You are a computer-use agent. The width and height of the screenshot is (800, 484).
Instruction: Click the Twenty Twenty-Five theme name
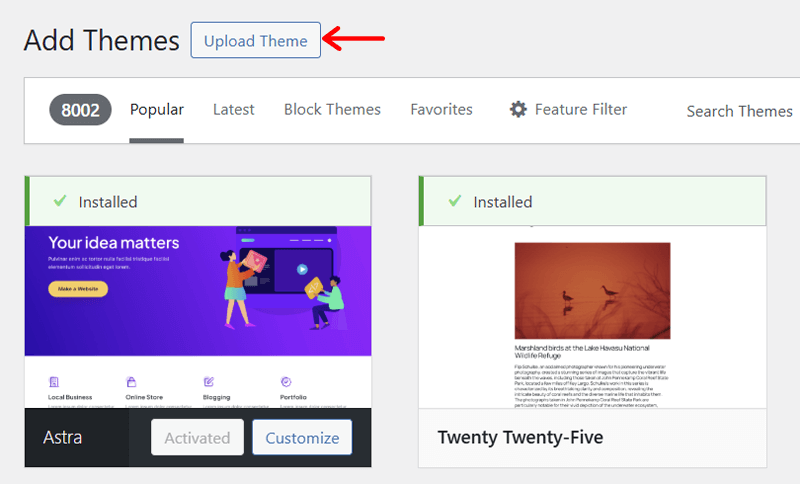coord(520,438)
